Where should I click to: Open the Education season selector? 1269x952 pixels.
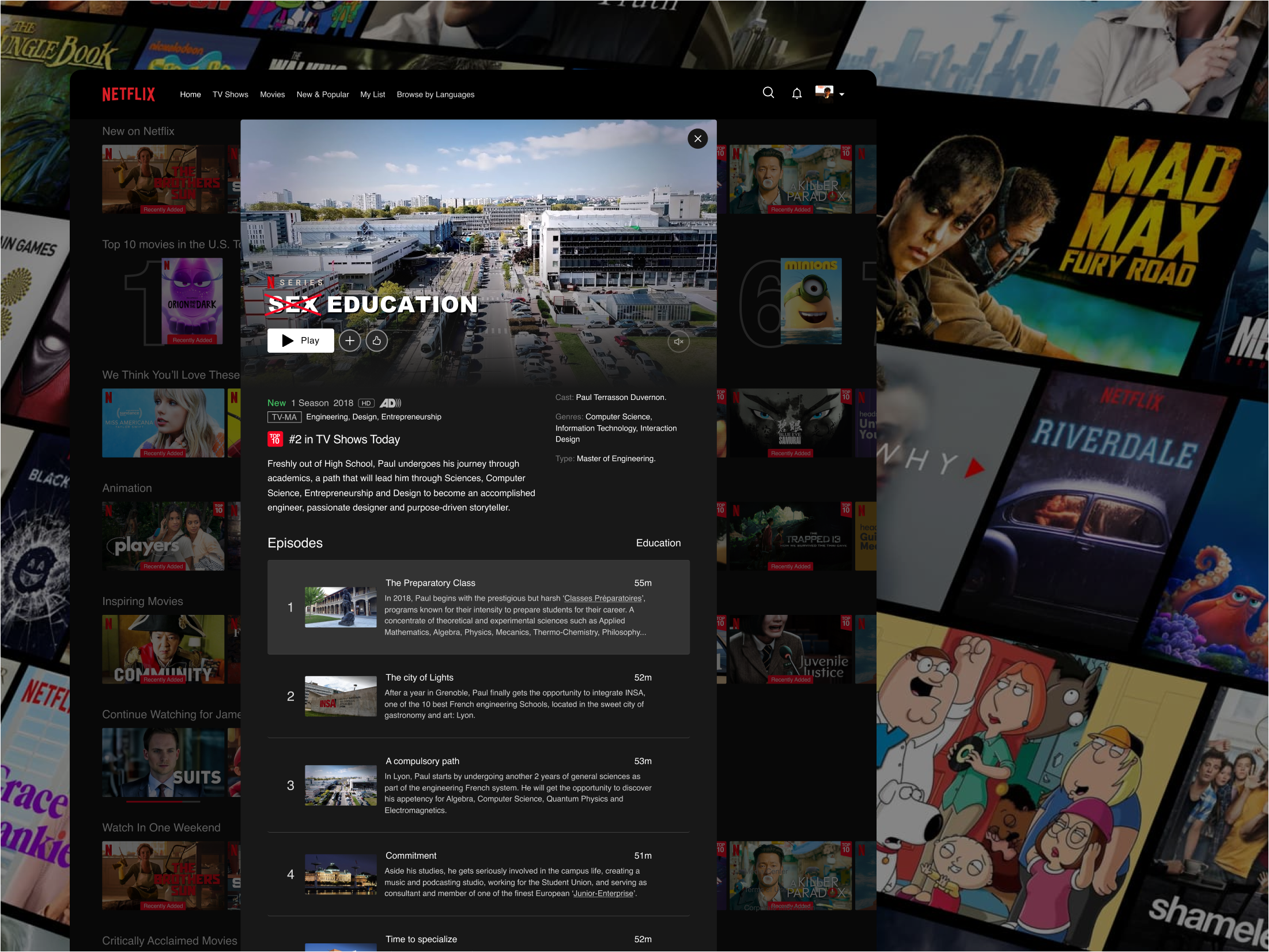click(658, 543)
